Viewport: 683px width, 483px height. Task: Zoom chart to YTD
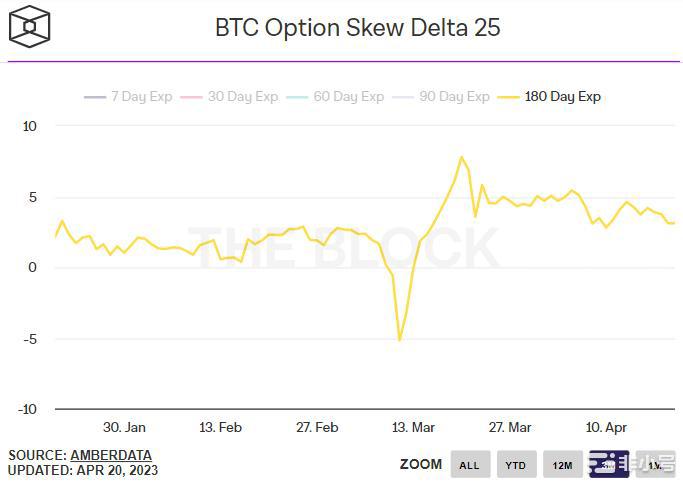coord(515,465)
